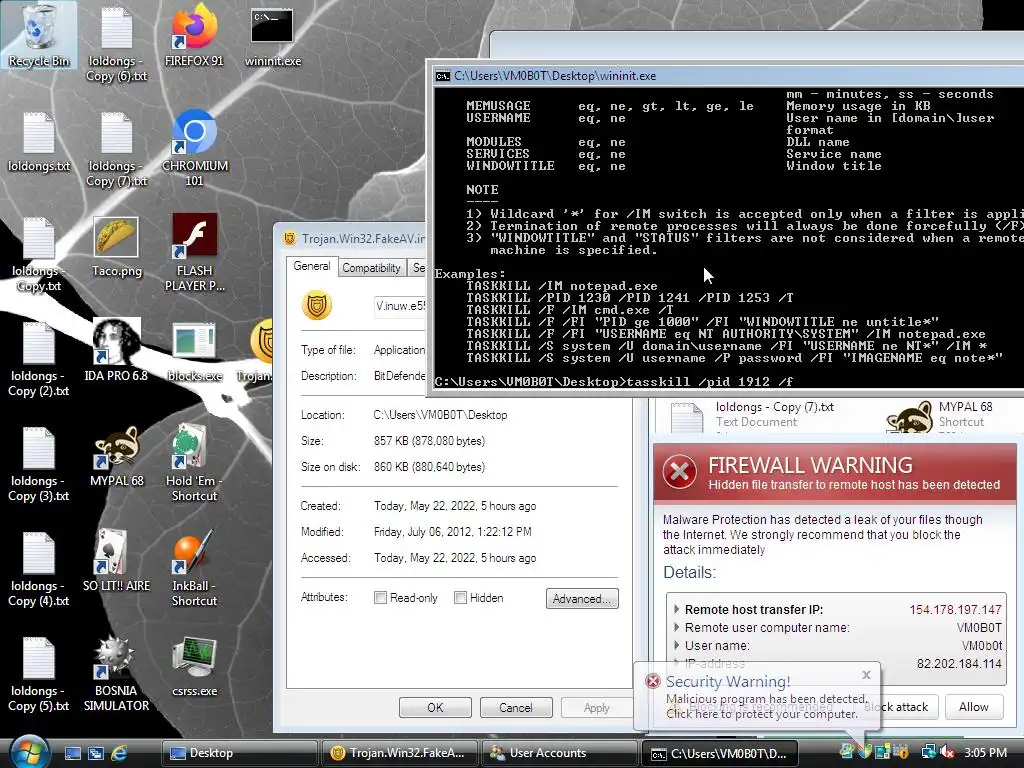Click the Location path C:\Users\VM0B0T\Desktop
The width and height of the screenshot is (1024, 768).
click(440, 415)
